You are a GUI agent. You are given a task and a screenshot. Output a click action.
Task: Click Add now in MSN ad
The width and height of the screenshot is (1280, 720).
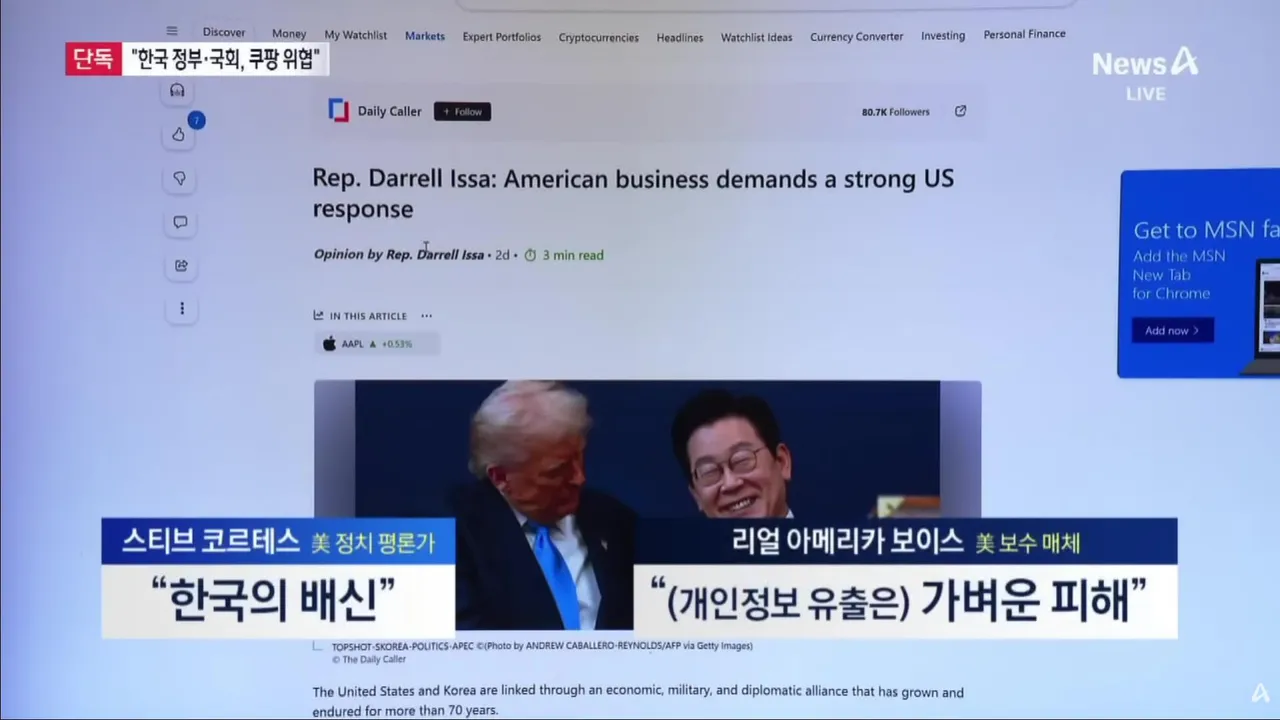[x=1172, y=330]
